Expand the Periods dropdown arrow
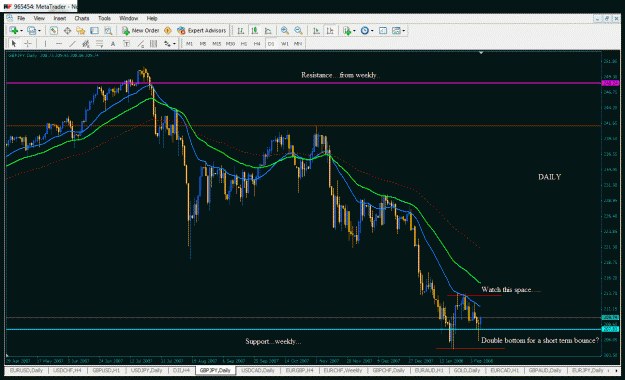This screenshot has width=625, height=380. click(x=372, y=31)
